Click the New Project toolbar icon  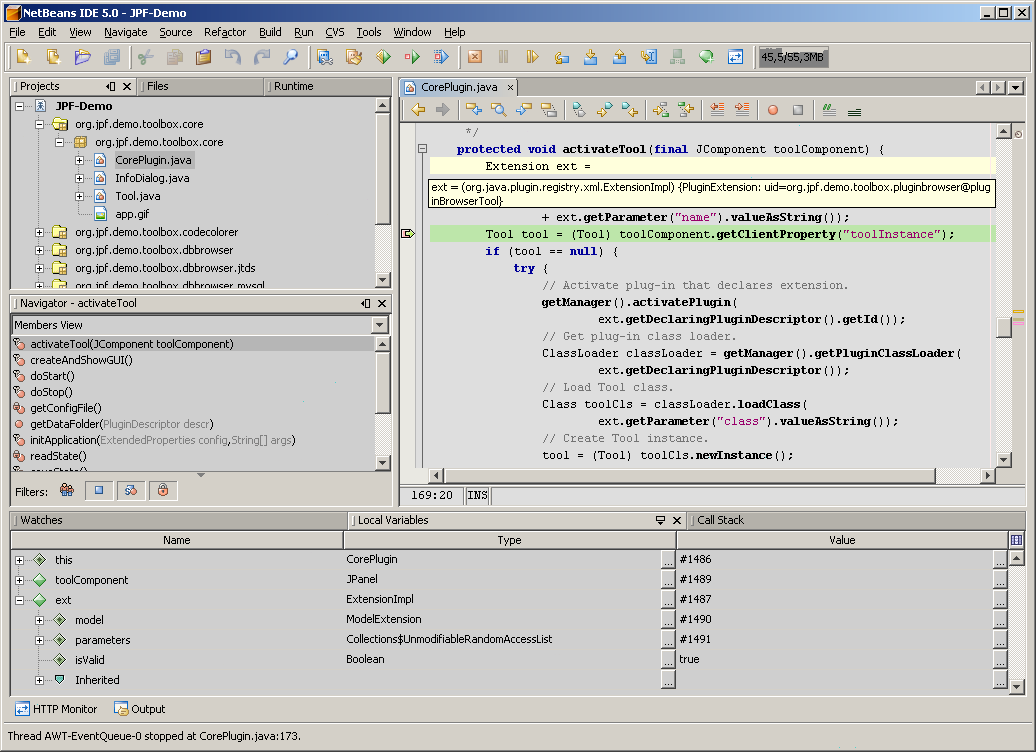tap(53, 57)
